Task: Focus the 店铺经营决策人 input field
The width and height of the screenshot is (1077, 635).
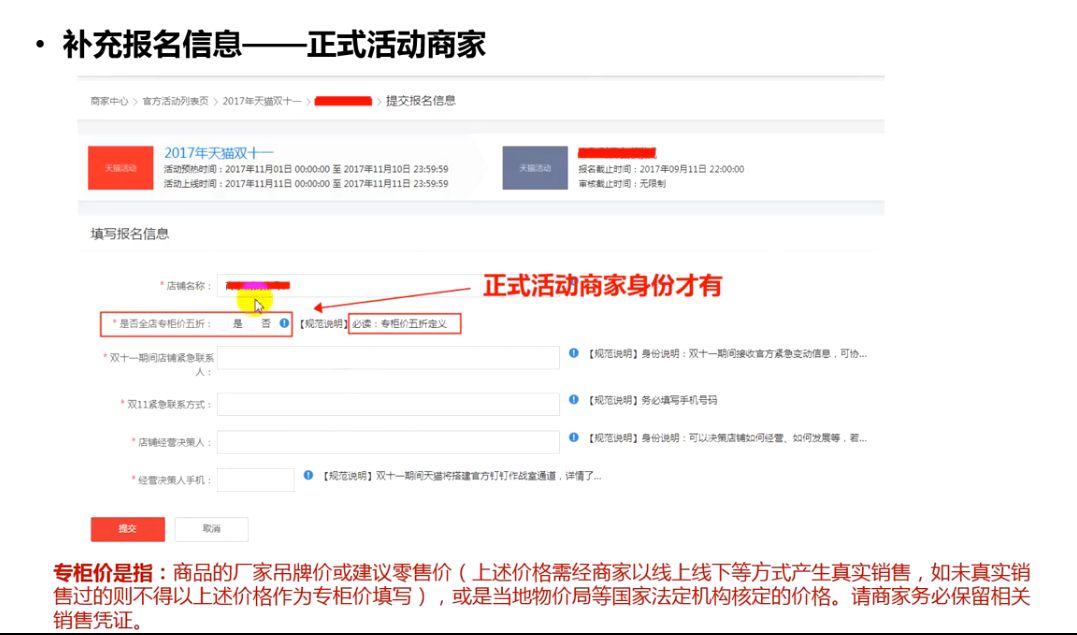Action: click(388, 442)
